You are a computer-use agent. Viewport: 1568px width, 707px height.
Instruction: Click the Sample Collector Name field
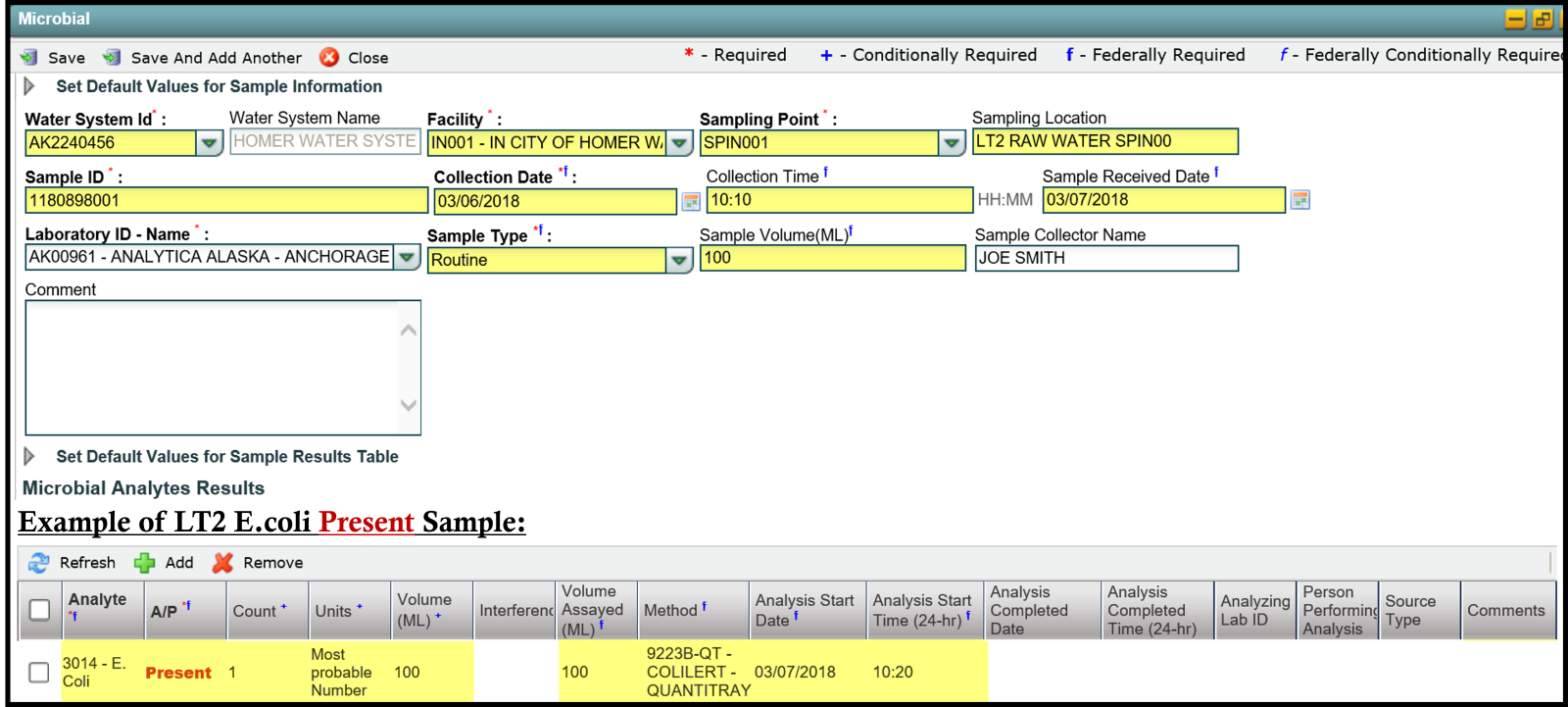click(1105, 258)
